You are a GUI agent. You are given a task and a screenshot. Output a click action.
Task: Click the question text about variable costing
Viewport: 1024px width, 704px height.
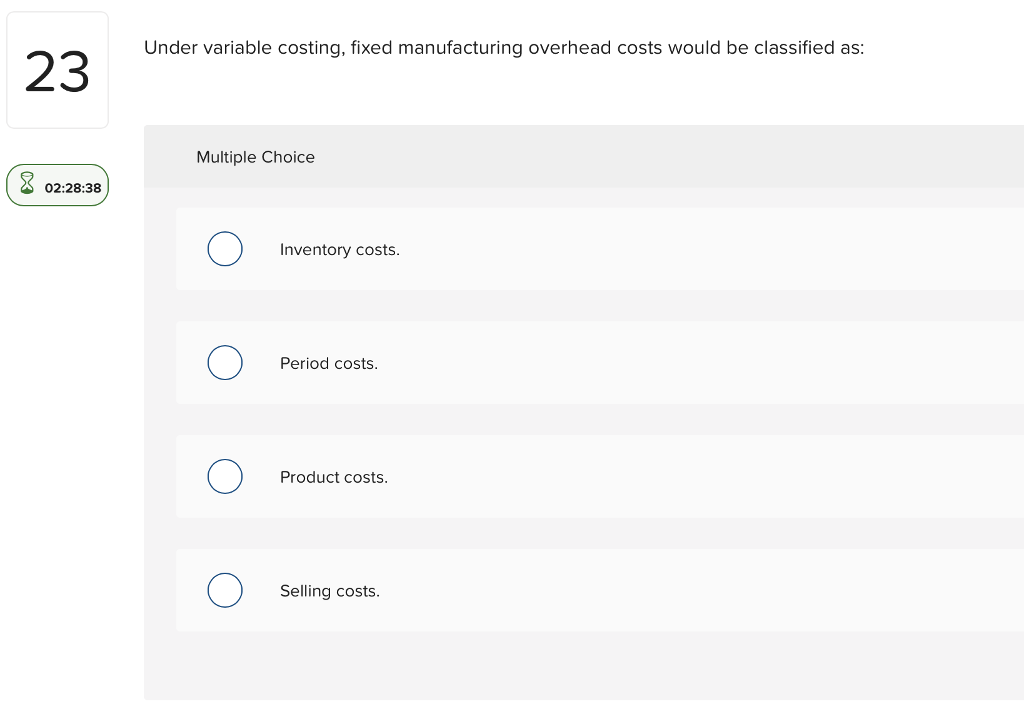pos(504,47)
